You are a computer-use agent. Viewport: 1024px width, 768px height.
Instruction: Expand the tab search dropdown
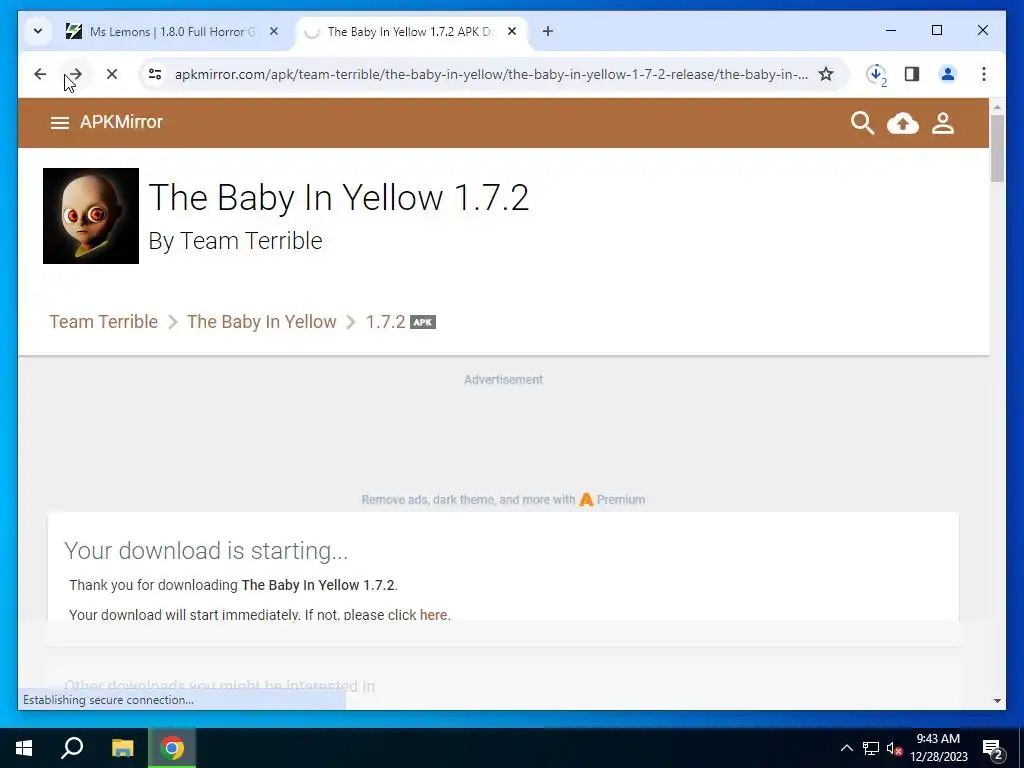(x=38, y=31)
